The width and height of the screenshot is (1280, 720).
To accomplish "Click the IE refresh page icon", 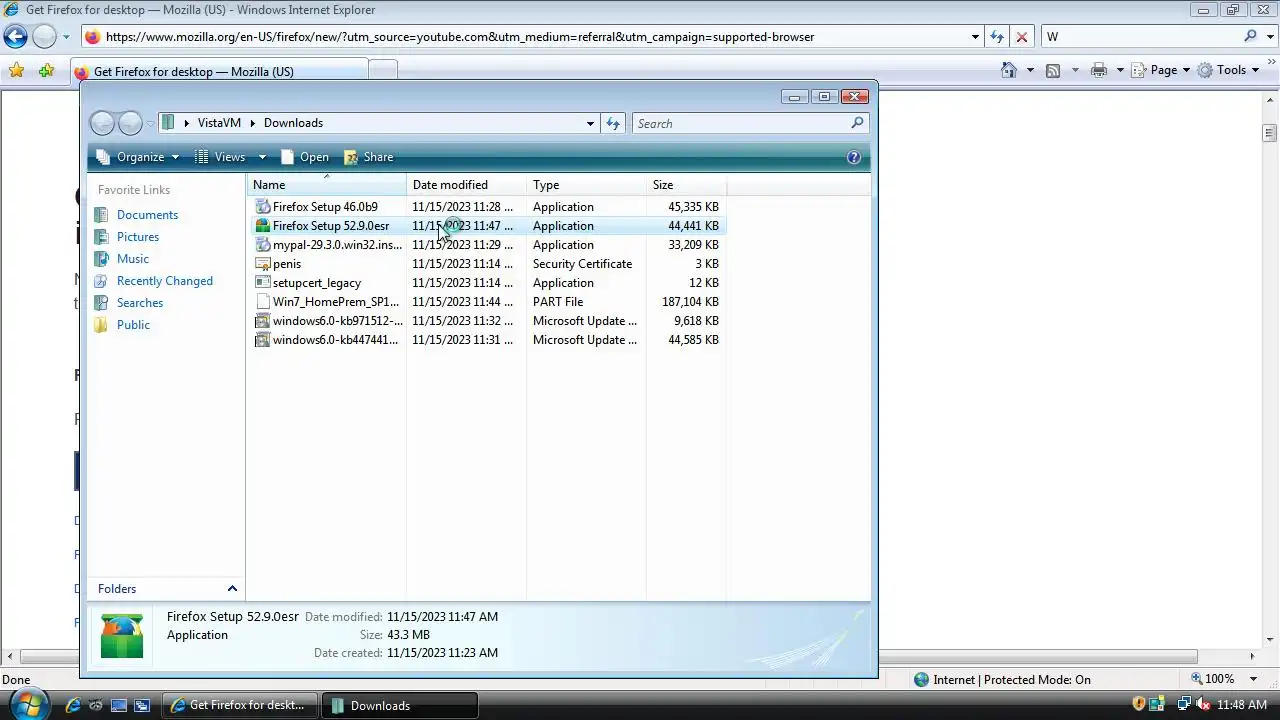I will [x=997, y=37].
